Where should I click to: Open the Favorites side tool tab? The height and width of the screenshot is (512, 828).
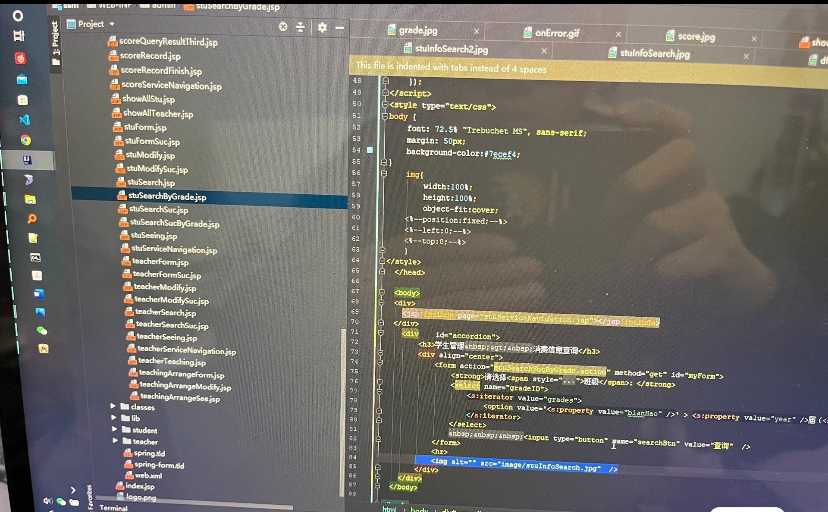point(89,496)
